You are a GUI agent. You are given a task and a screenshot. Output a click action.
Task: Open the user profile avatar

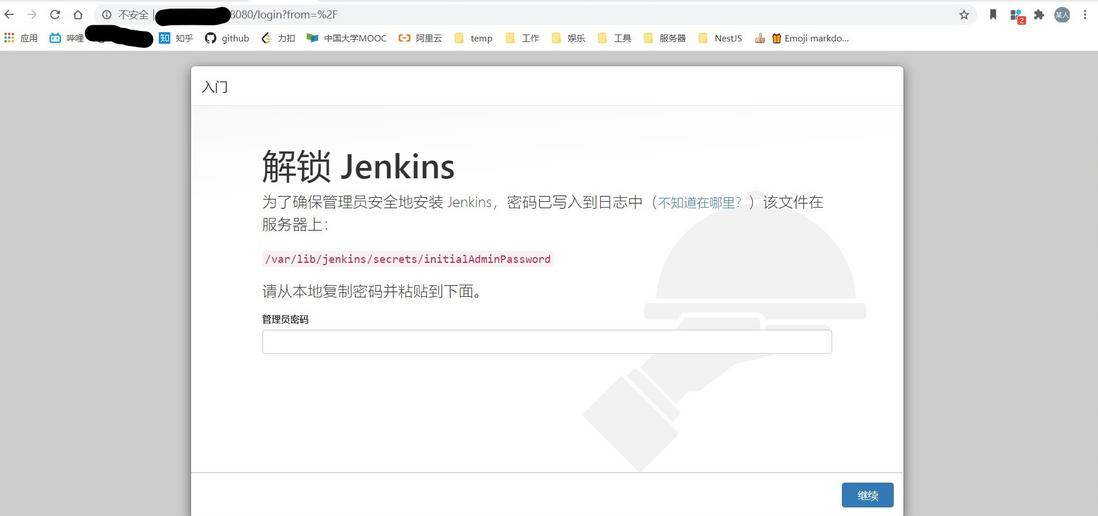[1062, 15]
